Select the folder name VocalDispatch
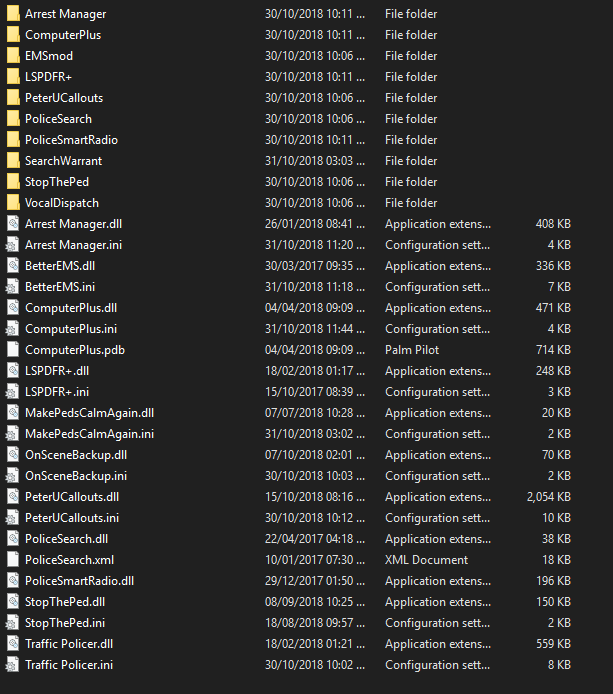Viewport: 613px width, 694px height. pyautogui.click(x=62, y=203)
